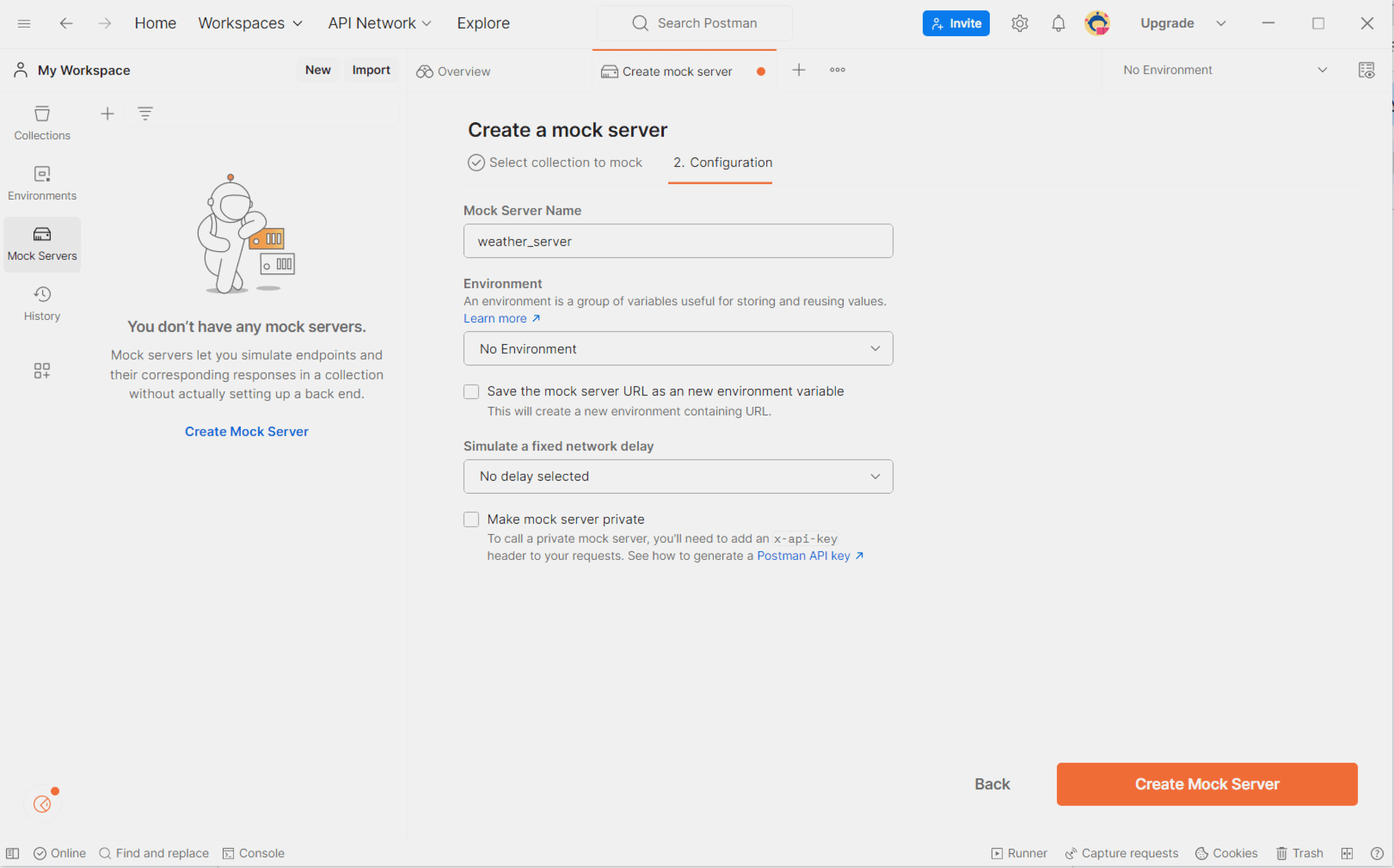Open the top-right No Environment selector
The height and width of the screenshot is (868, 1394).
[1225, 70]
